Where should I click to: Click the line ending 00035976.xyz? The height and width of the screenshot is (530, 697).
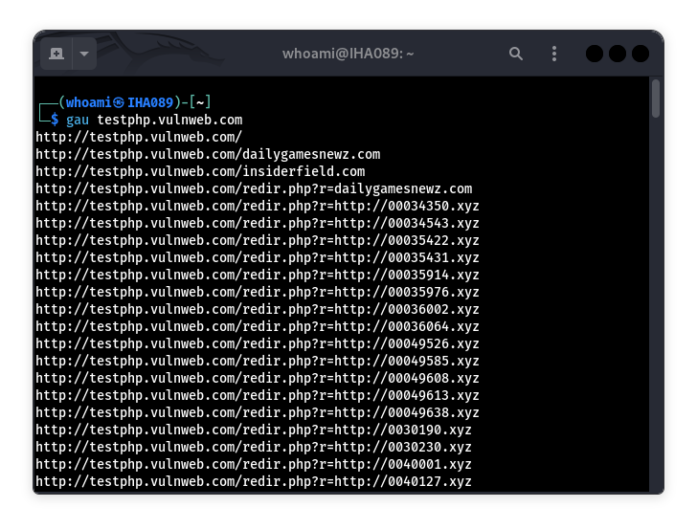[257, 292]
